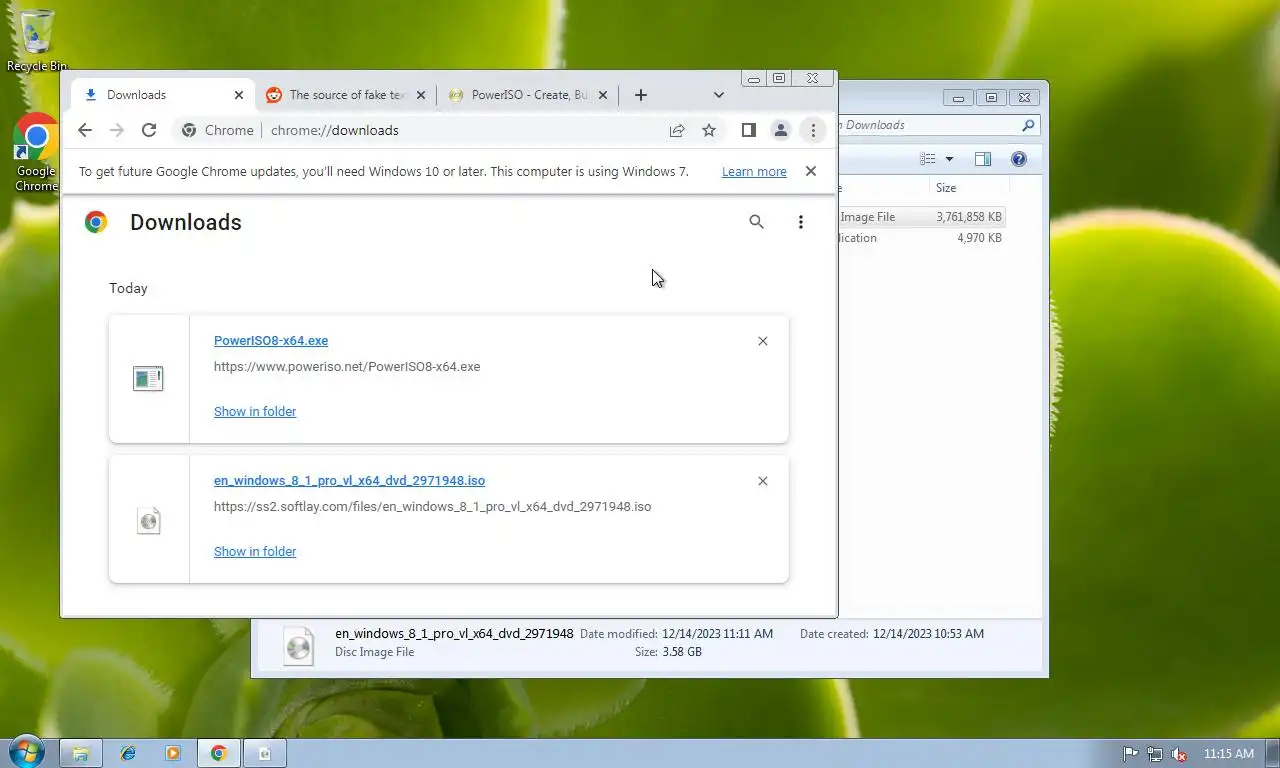This screenshot has width=1280, height=768.
Task: Click Date created value in details pane
Action: 928,634
